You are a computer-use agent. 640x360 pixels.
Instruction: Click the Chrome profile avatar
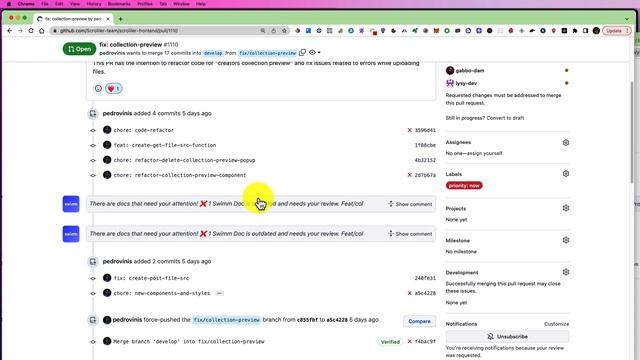[x=596, y=31]
